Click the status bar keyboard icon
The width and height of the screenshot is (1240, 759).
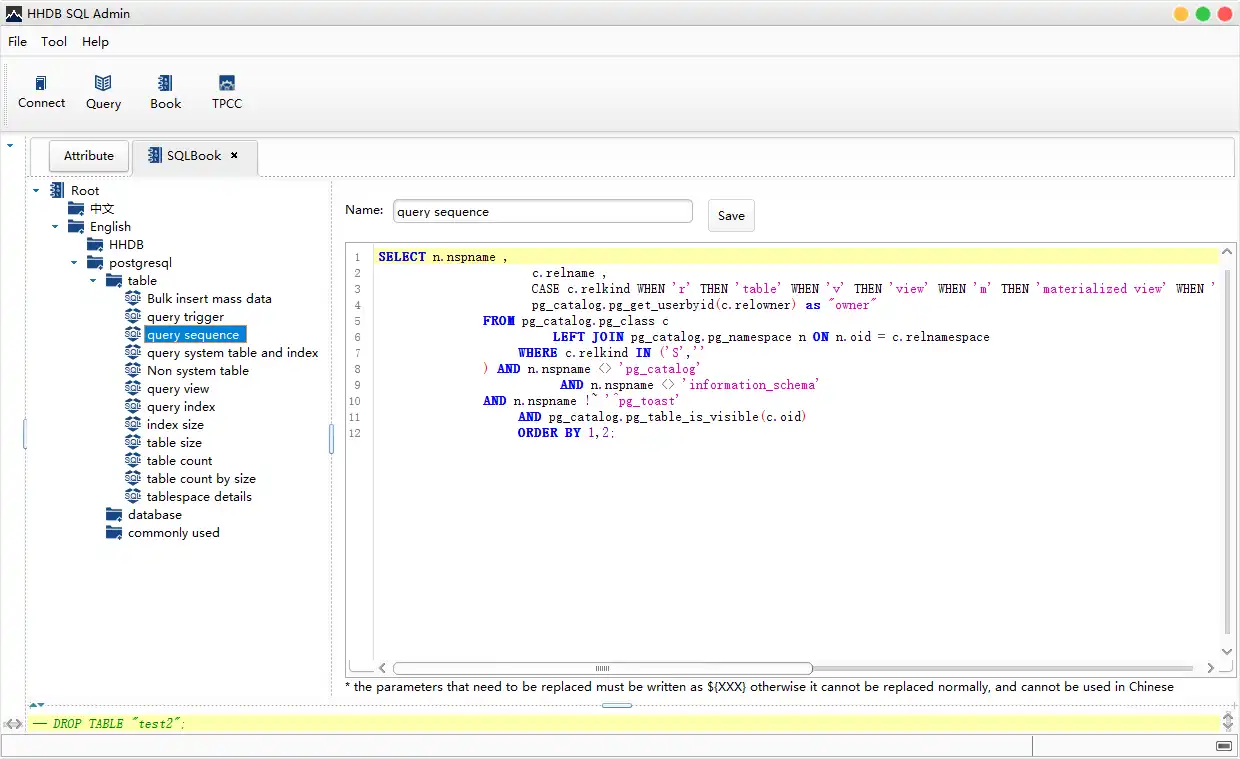click(x=1224, y=746)
